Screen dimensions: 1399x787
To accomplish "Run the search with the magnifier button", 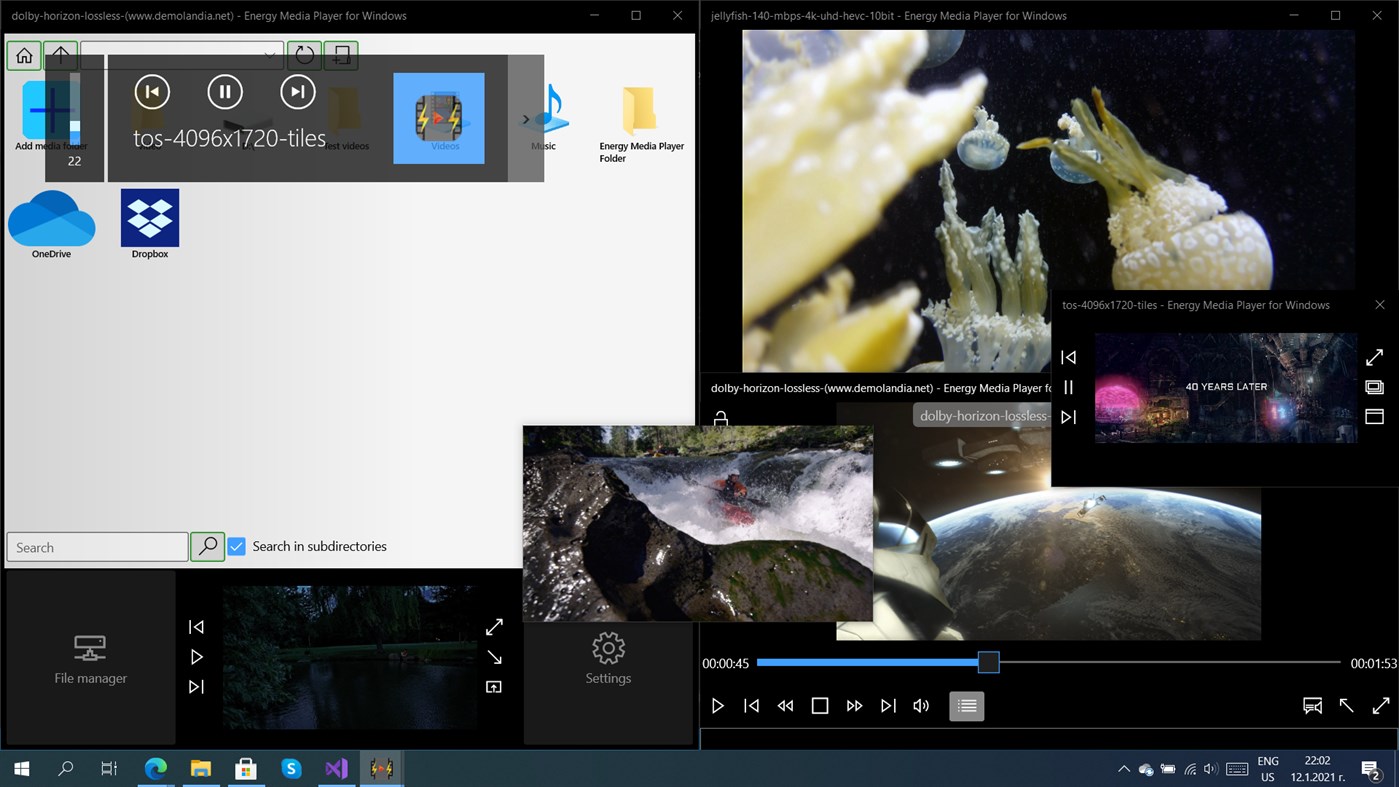I will (207, 547).
